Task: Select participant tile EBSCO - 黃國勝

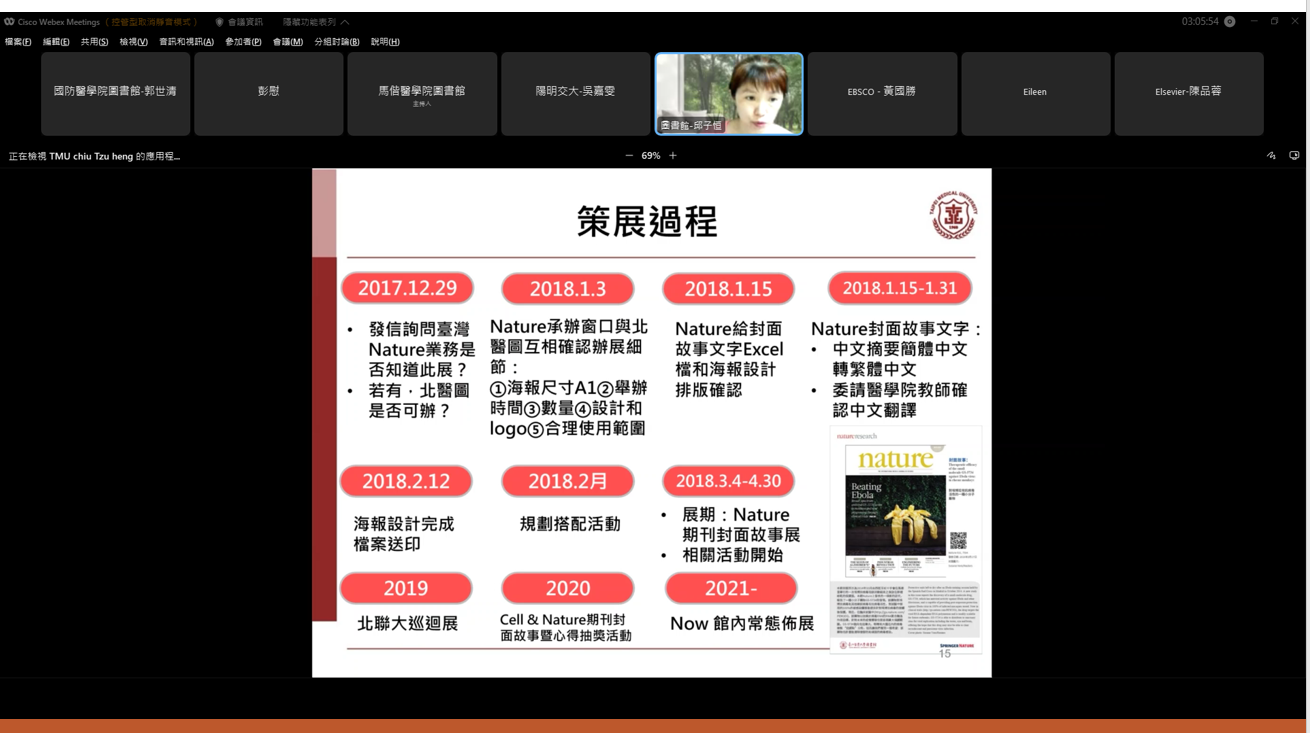Action: click(882, 94)
